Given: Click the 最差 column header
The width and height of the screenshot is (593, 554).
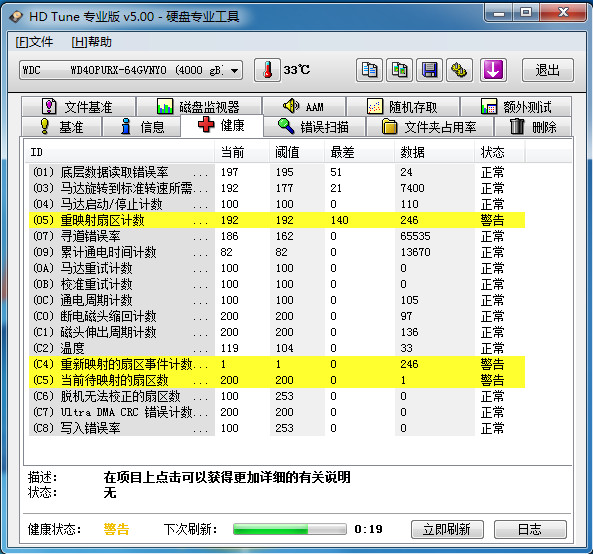Looking at the screenshot, I should 359,152.
